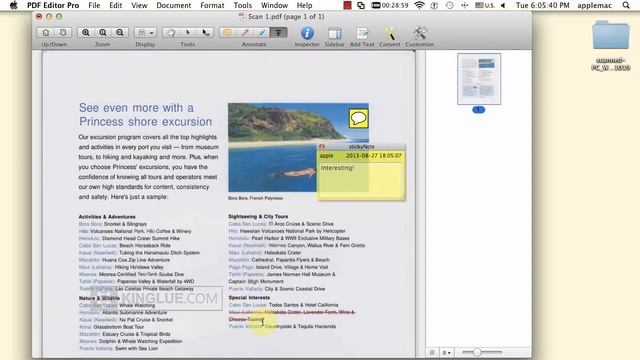Open the Window menu
The width and height of the screenshot is (640, 360).
coord(274,5)
